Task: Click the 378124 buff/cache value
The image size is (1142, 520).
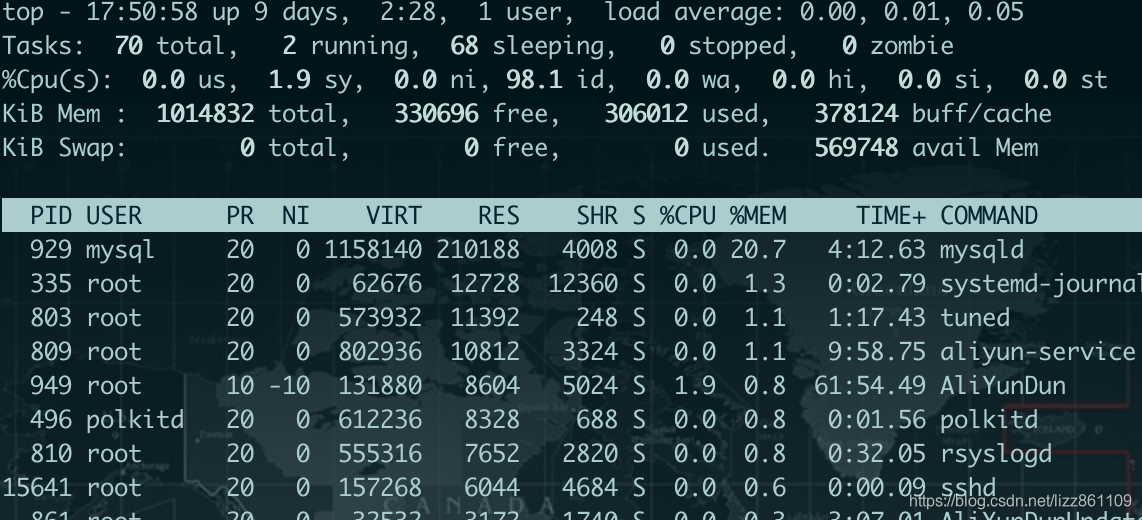Action: [856, 114]
